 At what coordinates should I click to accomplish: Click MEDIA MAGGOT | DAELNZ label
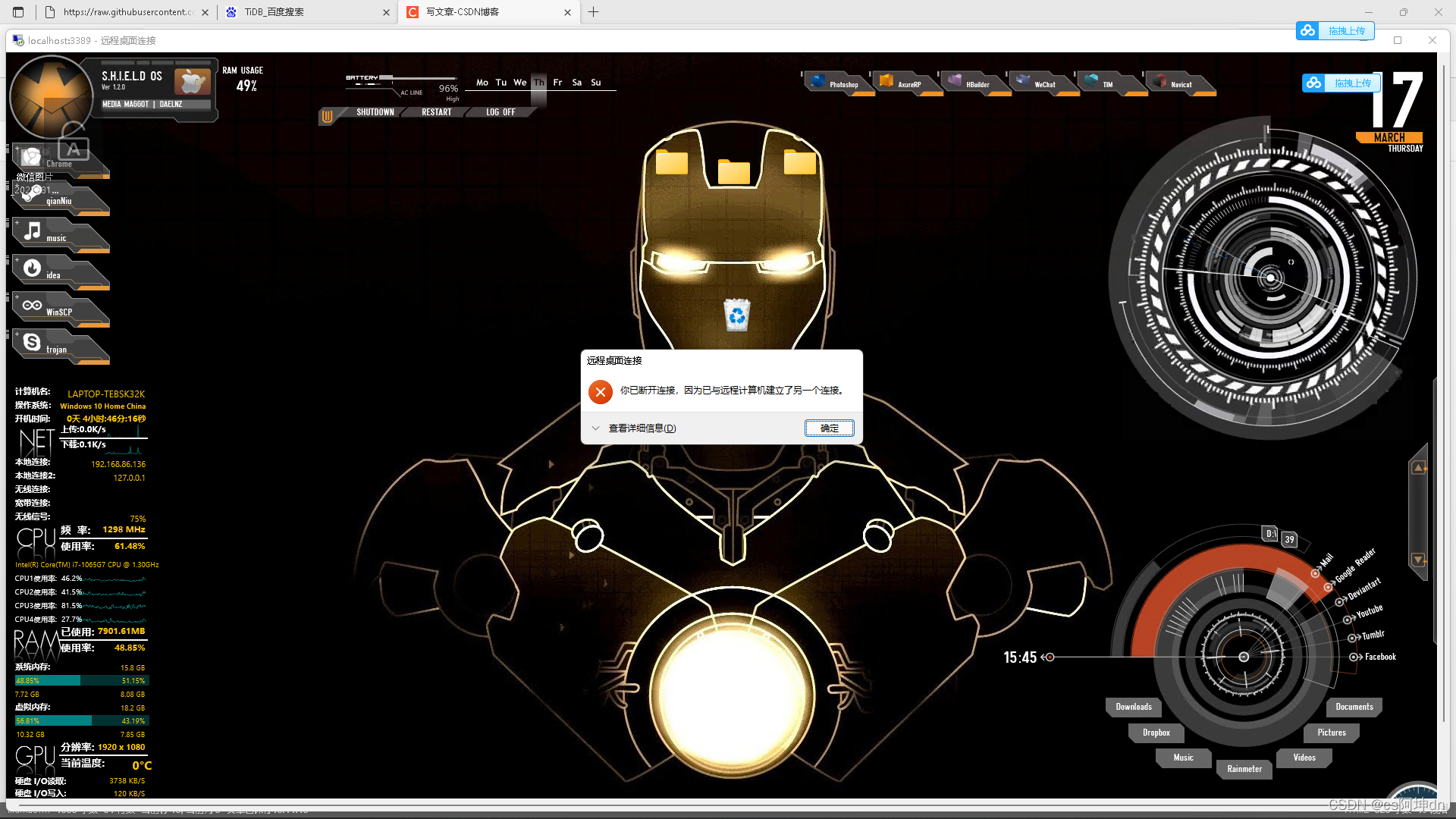coord(143,105)
